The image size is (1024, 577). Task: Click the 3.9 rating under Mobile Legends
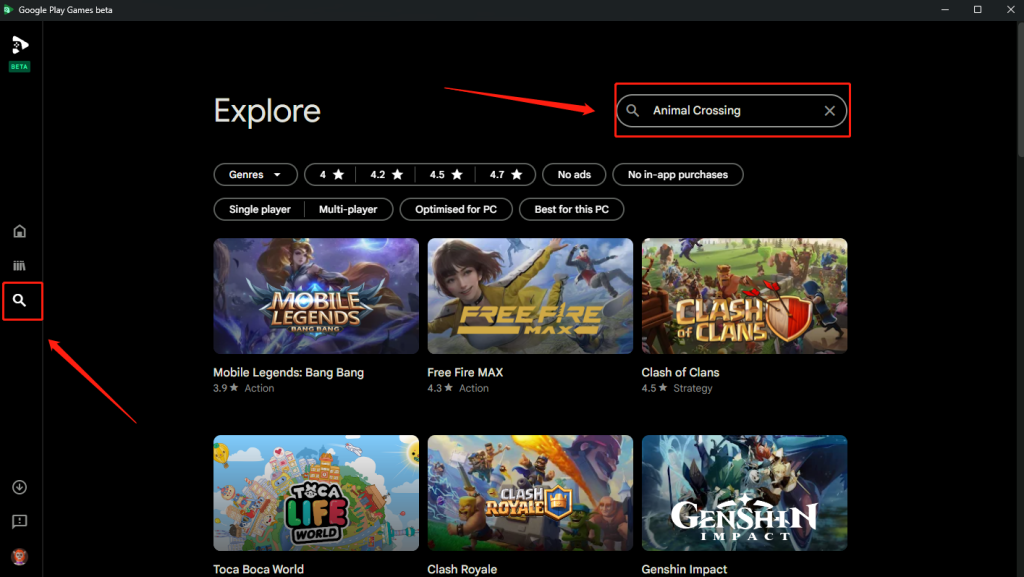click(x=225, y=388)
